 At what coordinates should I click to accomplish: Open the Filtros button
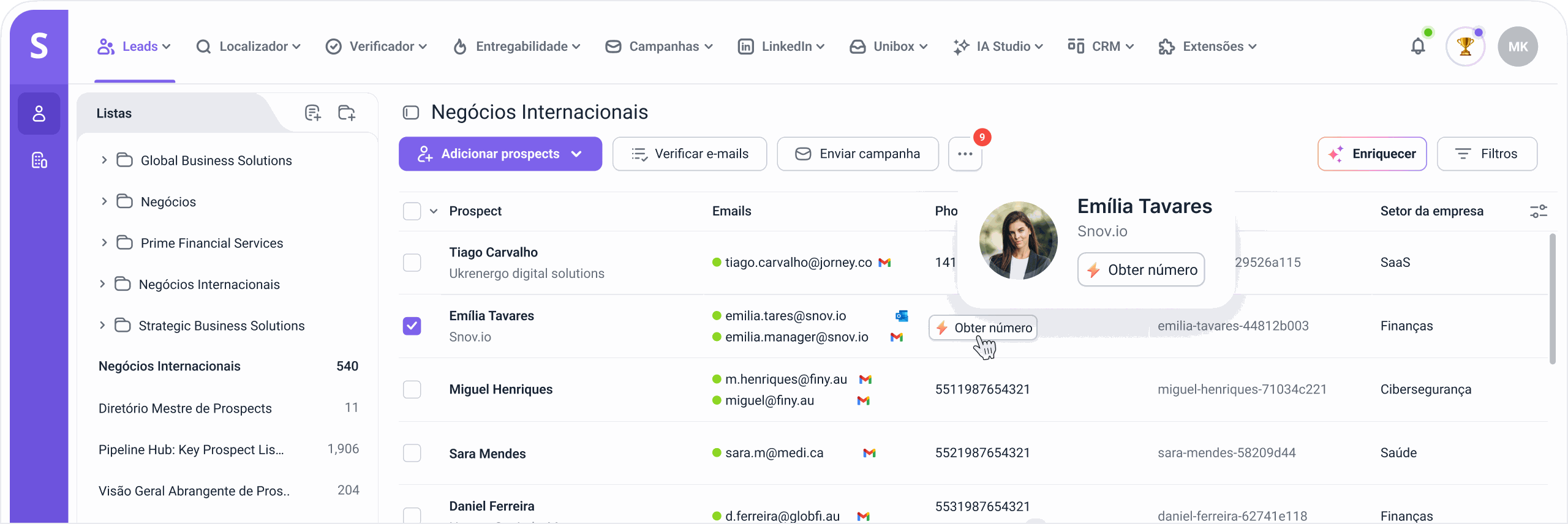tap(1487, 154)
